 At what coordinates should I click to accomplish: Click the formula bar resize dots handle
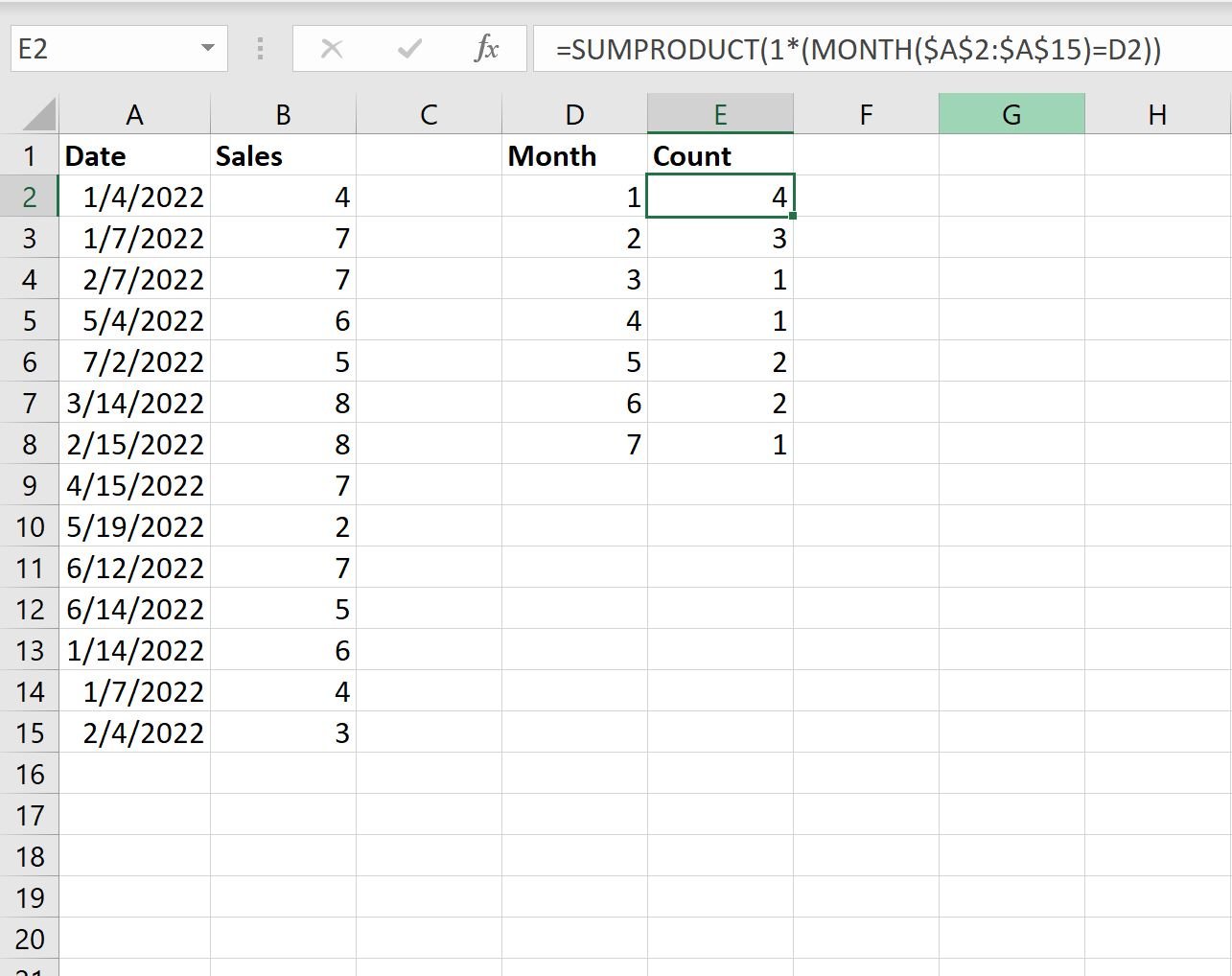pos(260,49)
